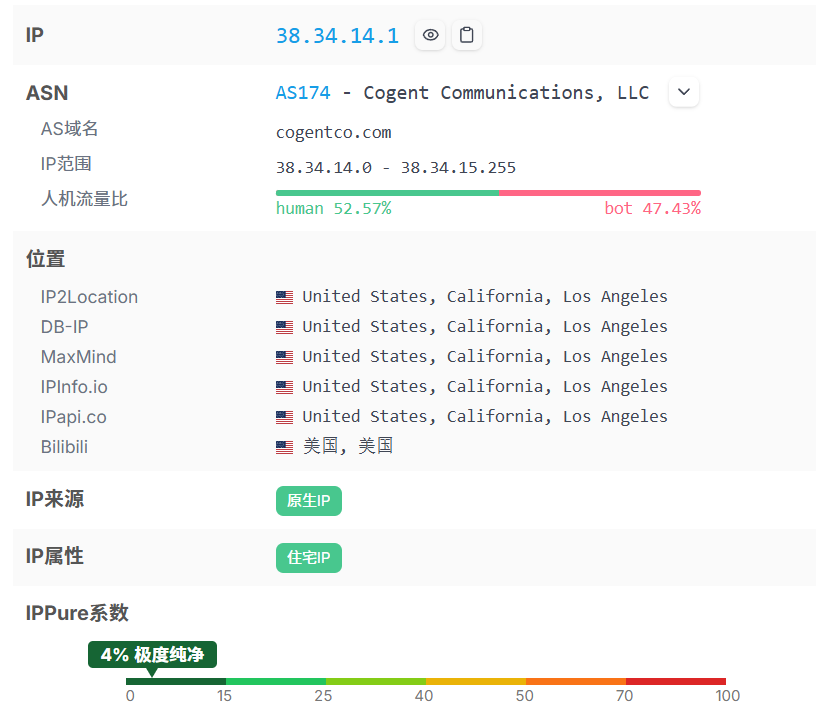Click the red bot portion of traffic bar
This screenshot has width=816, height=726.
click(x=600, y=193)
